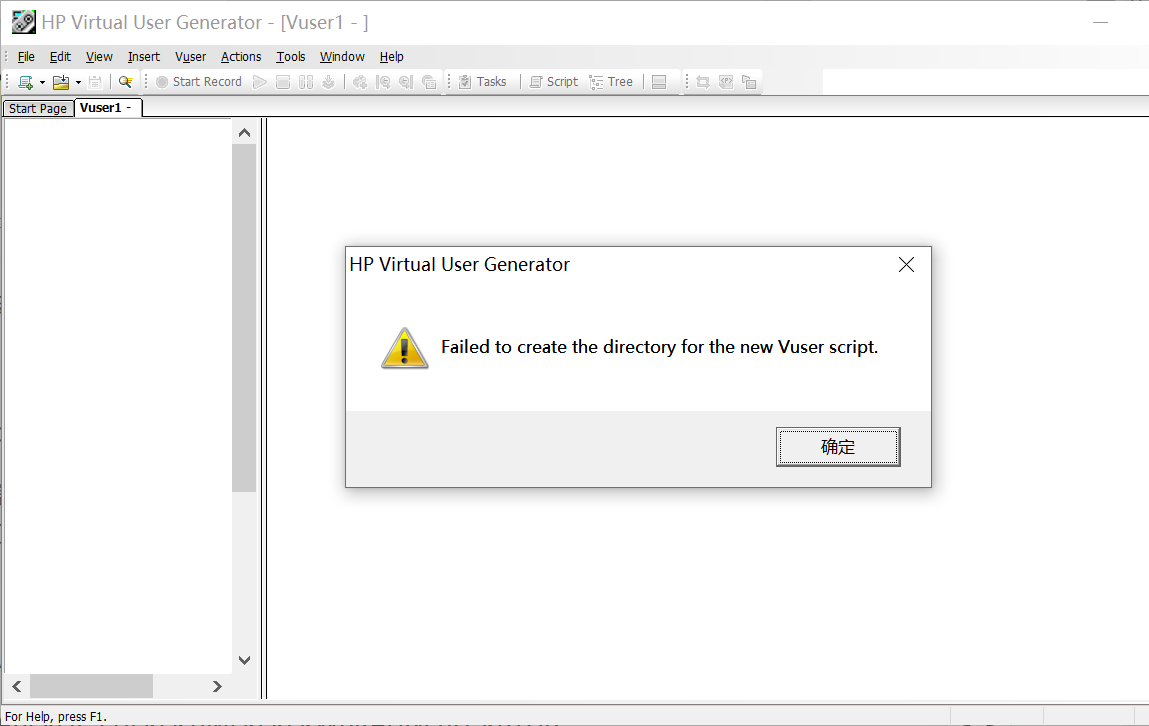Viewport: 1149px width, 726px height.
Task: Open the Edit menu
Action: [60, 56]
